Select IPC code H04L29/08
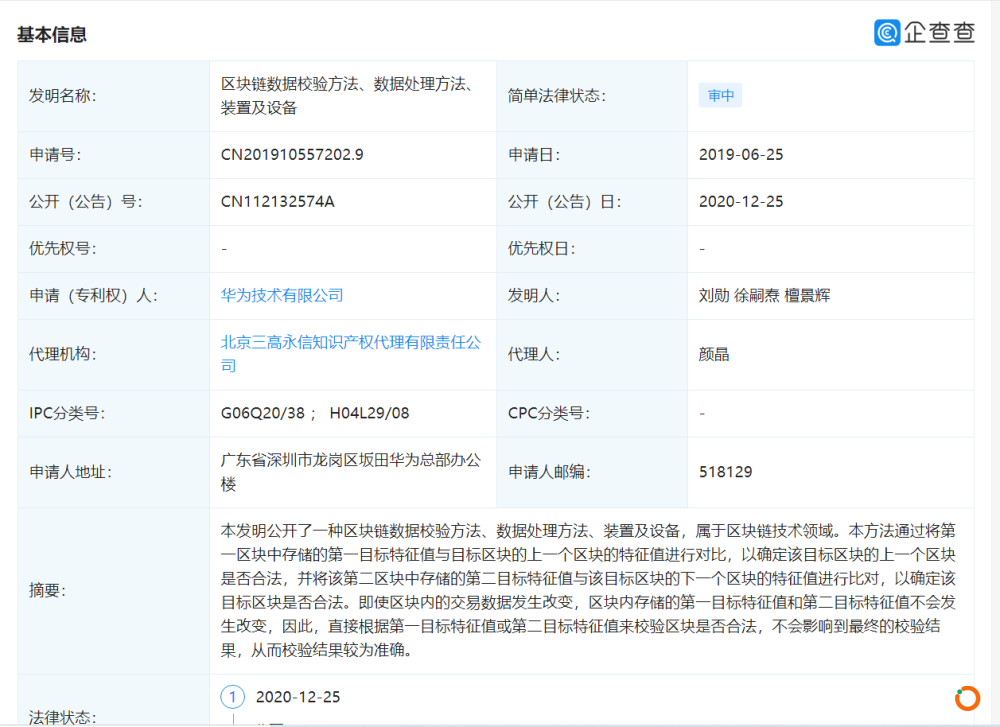Viewport: 1000px width, 727px height. (369, 413)
